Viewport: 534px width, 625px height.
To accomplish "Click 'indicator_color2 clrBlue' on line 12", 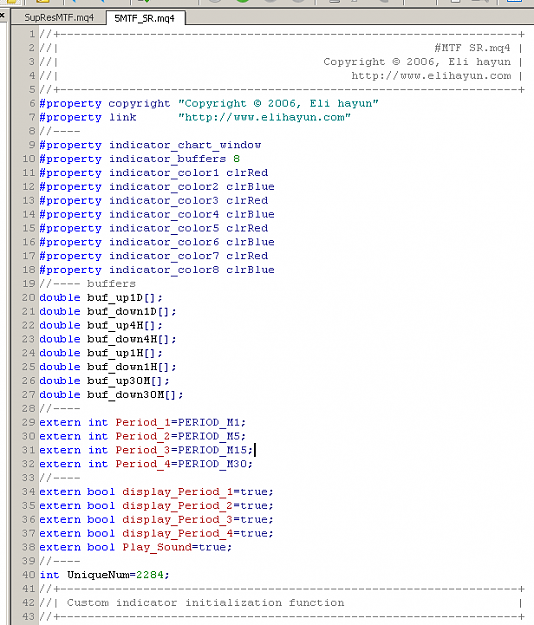I will click(192, 187).
